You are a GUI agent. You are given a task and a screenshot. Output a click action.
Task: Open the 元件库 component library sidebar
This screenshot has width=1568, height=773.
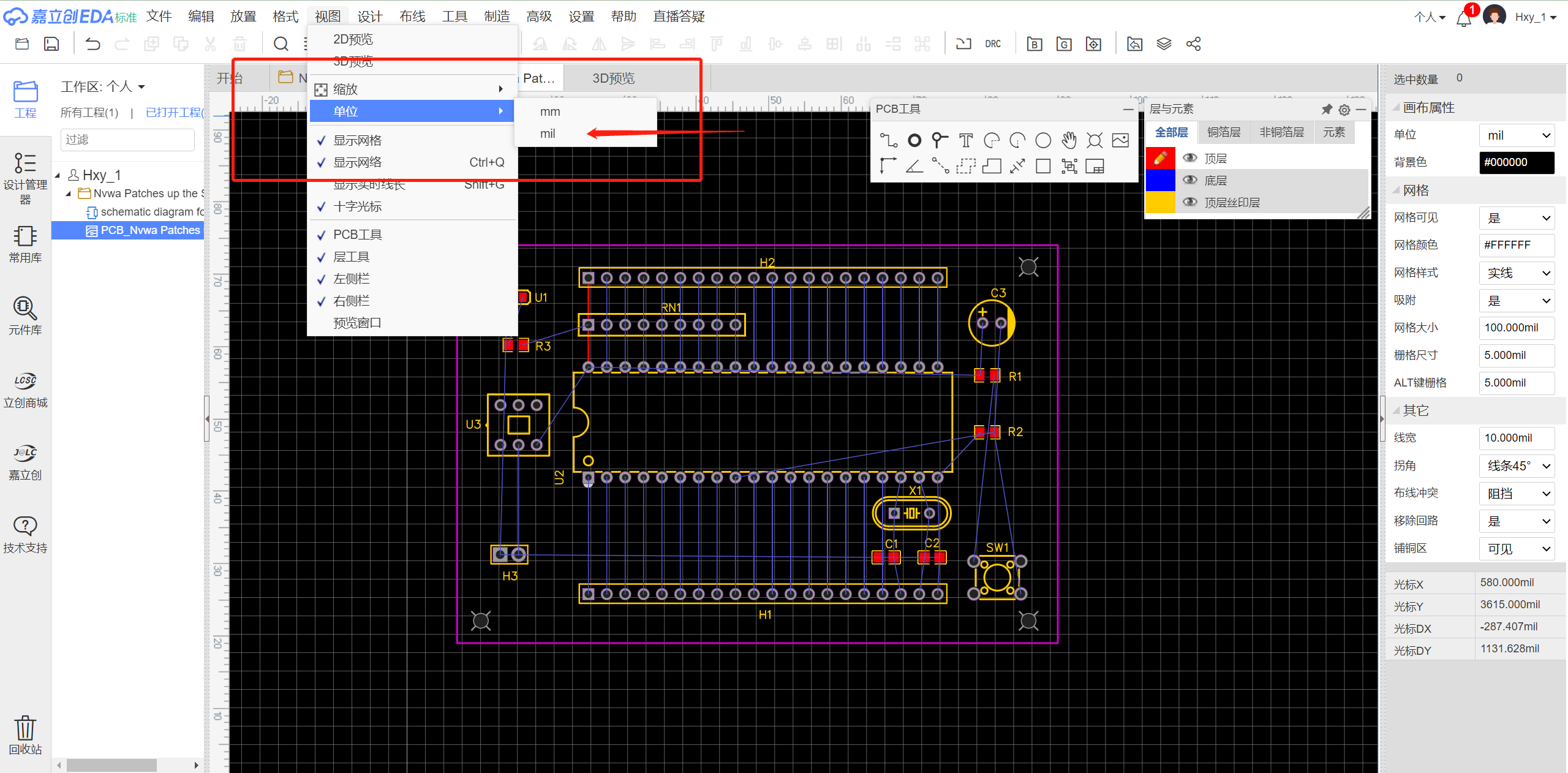click(x=25, y=315)
